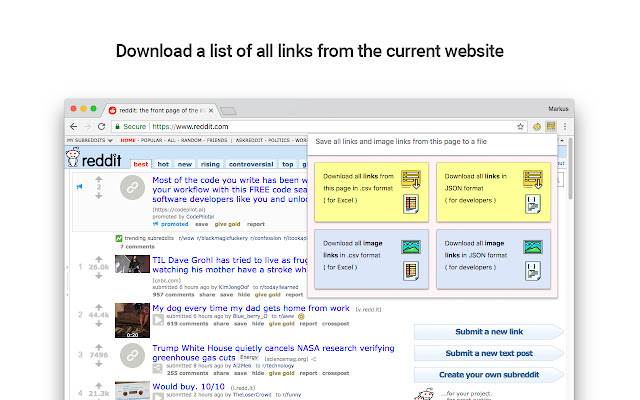Click POPULAR in subreddit bar
640x400 pixels.
coord(151,140)
